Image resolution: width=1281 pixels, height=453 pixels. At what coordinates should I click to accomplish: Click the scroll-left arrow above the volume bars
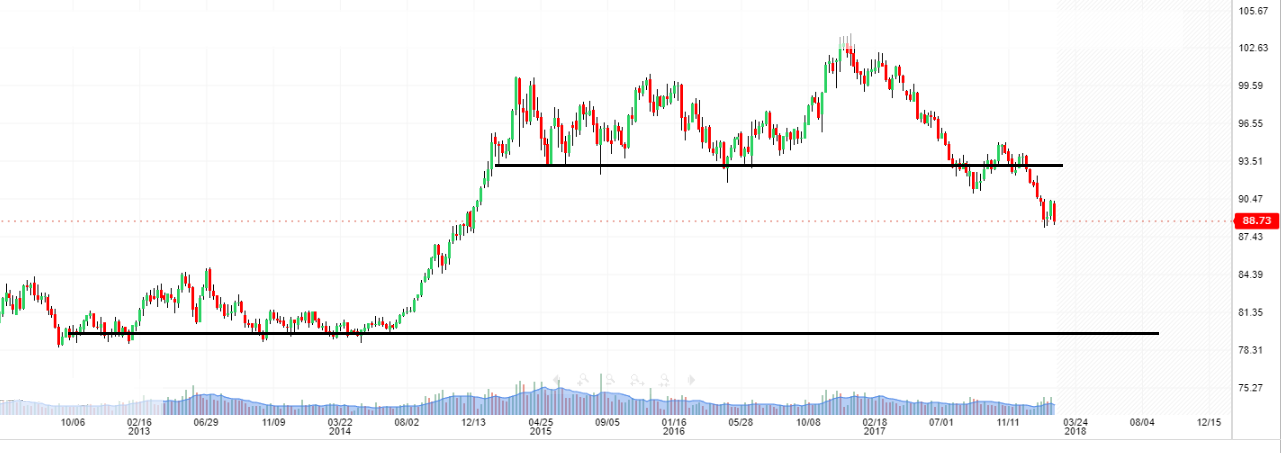pos(556,380)
